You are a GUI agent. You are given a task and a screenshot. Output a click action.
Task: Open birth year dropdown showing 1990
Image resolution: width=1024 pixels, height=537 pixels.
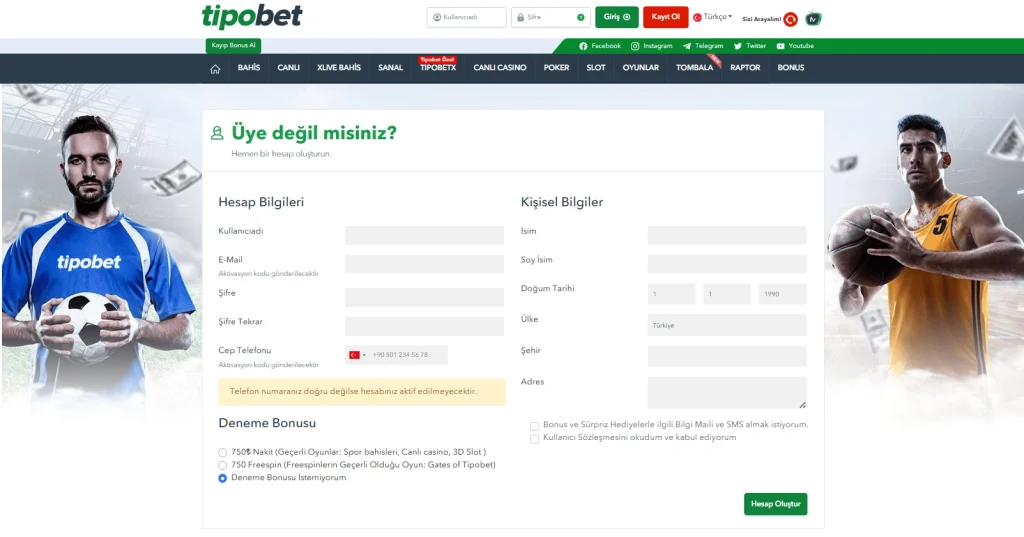point(782,294)
